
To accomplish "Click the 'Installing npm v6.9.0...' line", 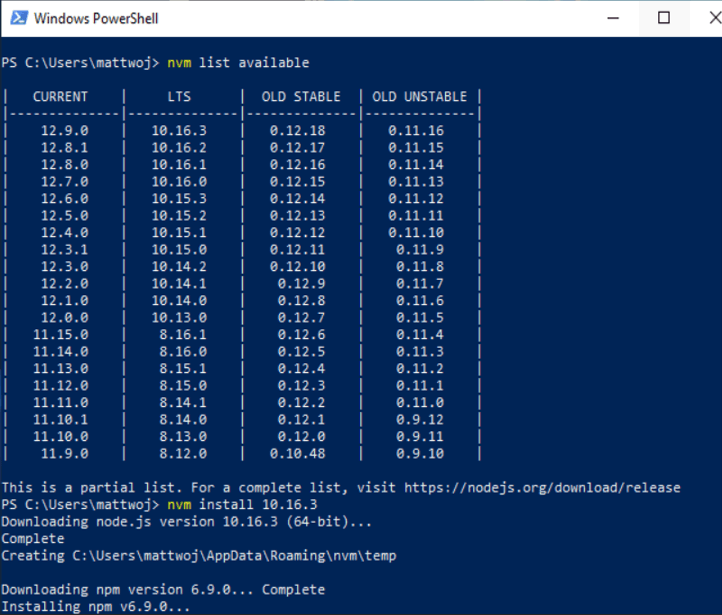I will click(x=96, y=607).
